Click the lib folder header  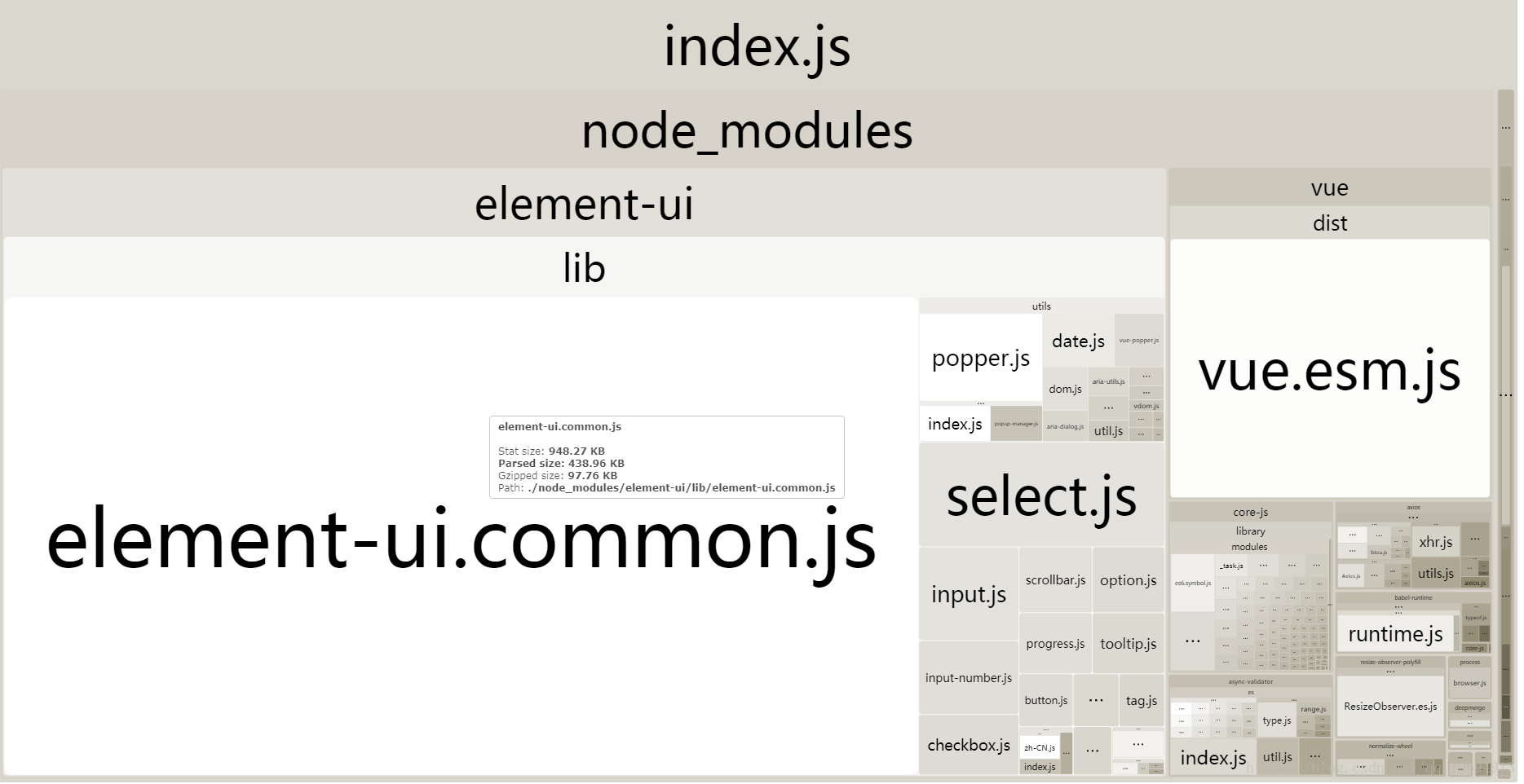pyautogui.click(x=584, y=268)
